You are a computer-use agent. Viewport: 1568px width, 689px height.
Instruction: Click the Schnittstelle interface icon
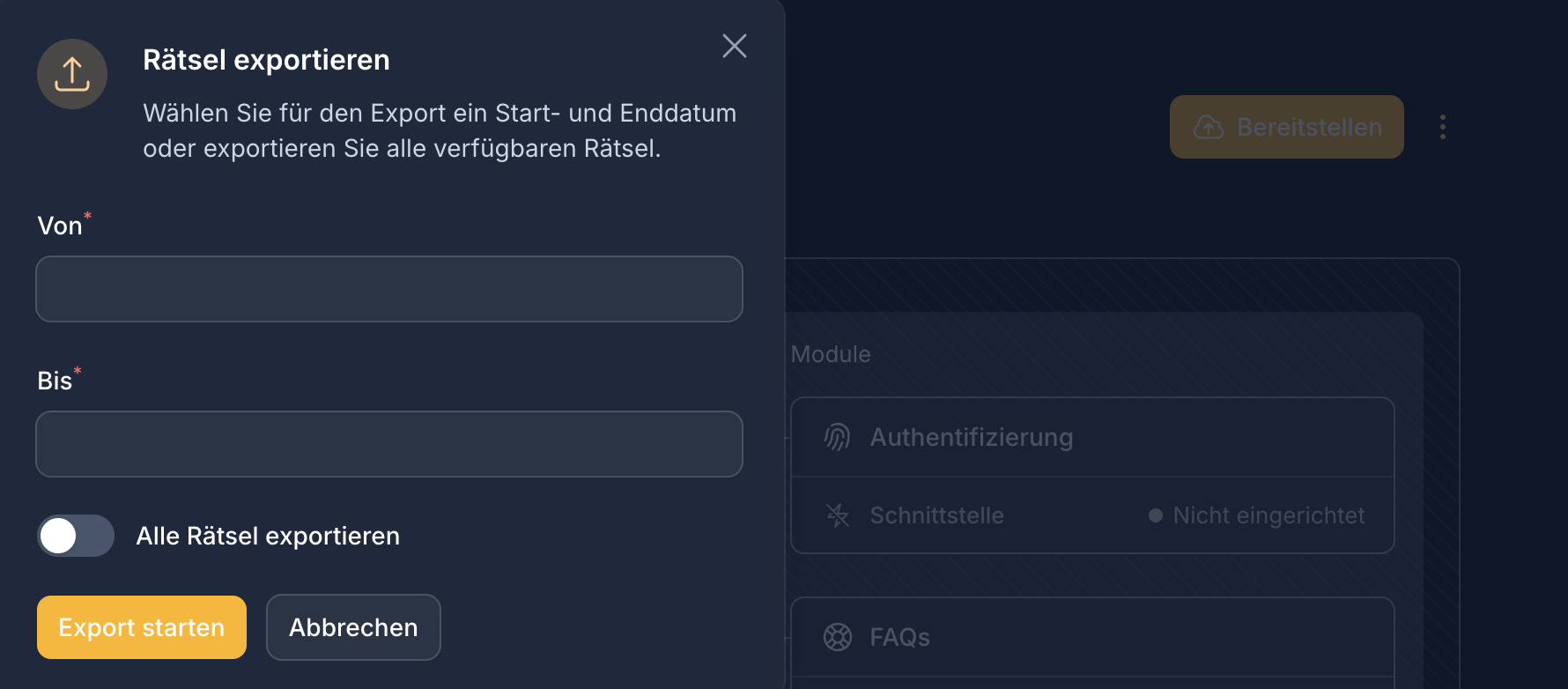837,515
